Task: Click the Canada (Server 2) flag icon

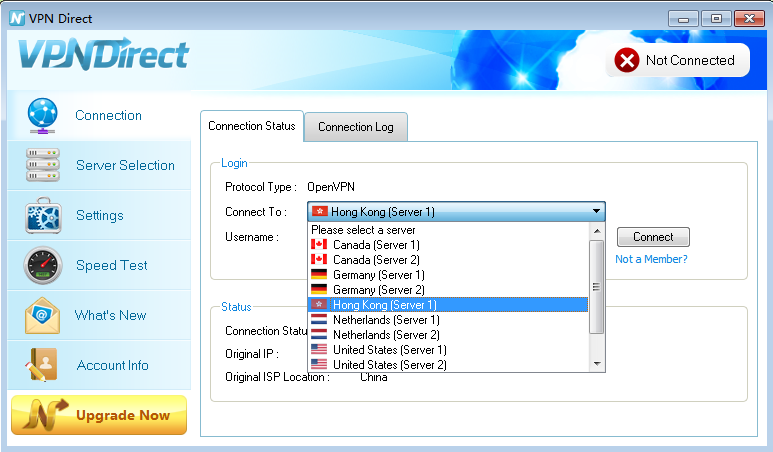Action: point(319,259)
